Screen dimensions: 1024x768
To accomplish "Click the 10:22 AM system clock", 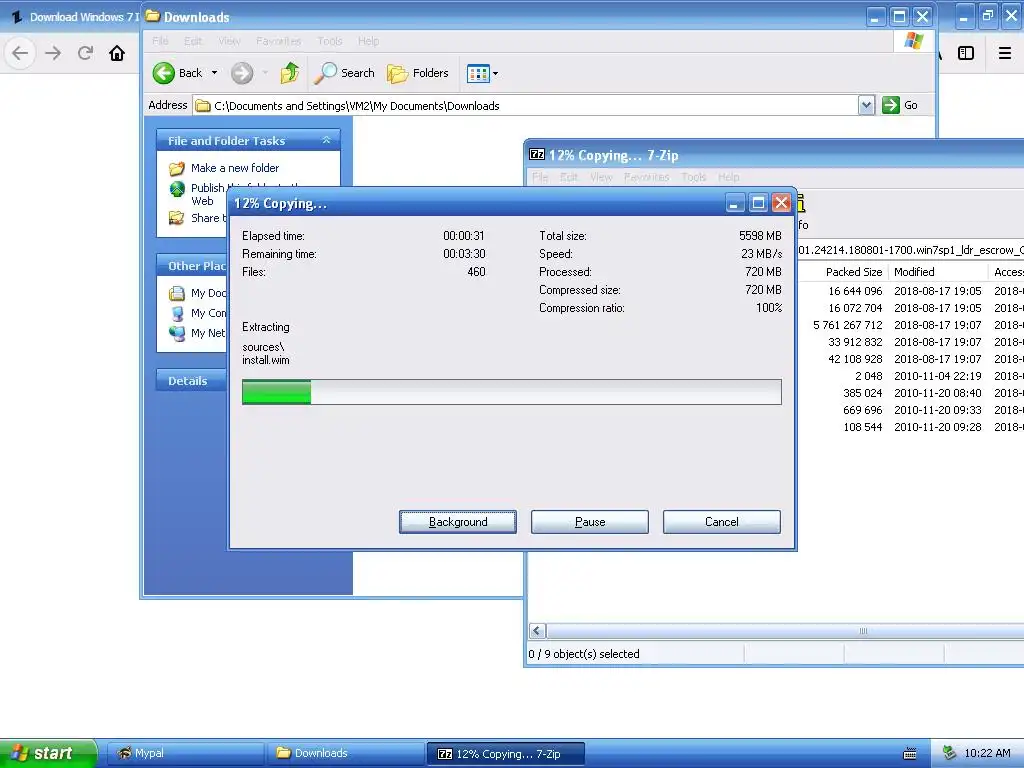I will tap(987, 753).
